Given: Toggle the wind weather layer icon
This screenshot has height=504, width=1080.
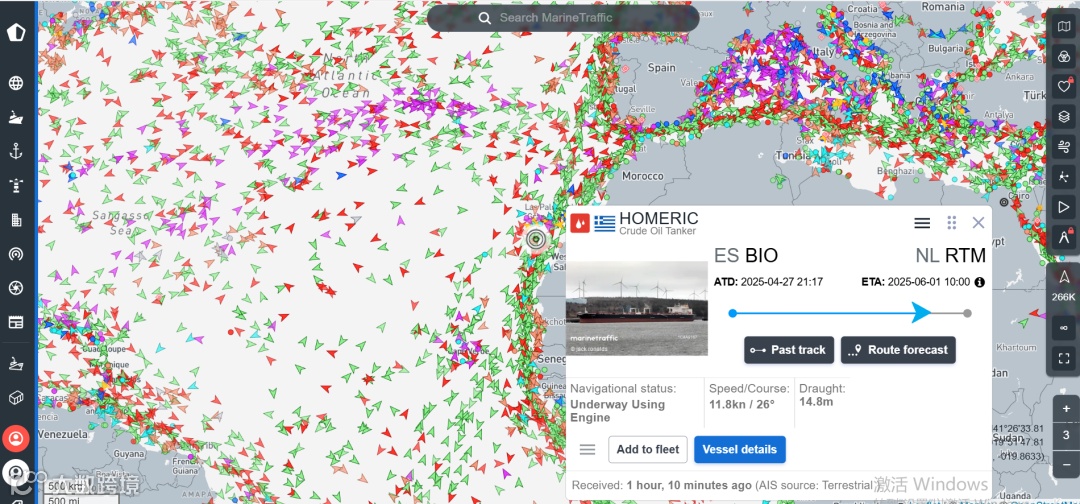Looking at the screenshot, I should [1064, 146].
